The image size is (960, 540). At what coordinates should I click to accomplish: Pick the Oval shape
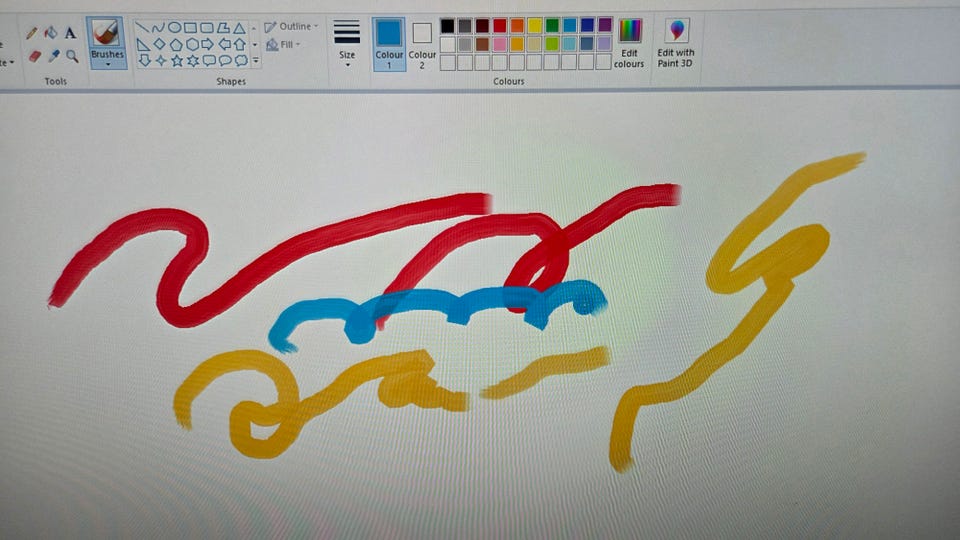point(174,28)
